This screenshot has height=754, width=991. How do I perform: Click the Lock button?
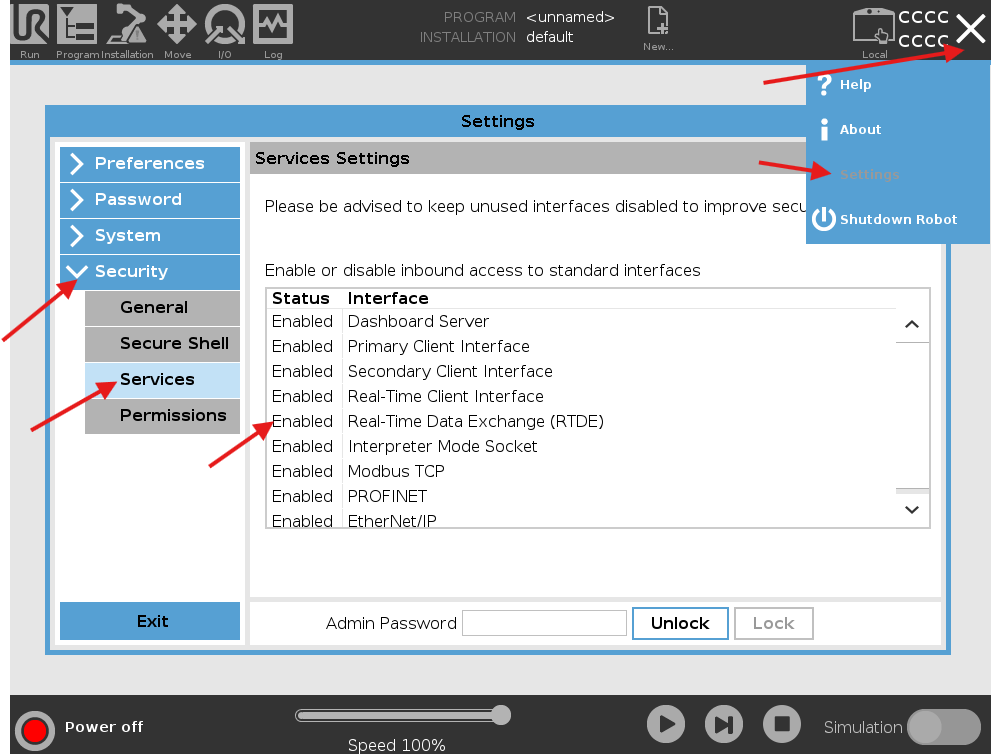[774, 623]
